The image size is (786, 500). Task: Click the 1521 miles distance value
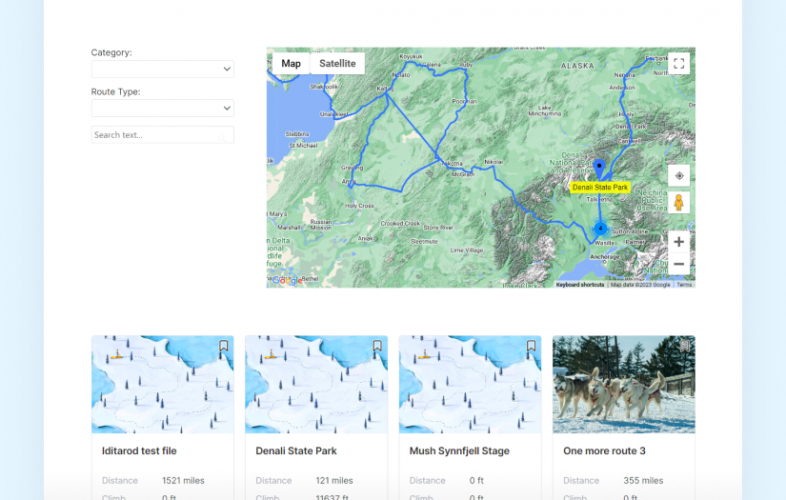pos(183,480)
